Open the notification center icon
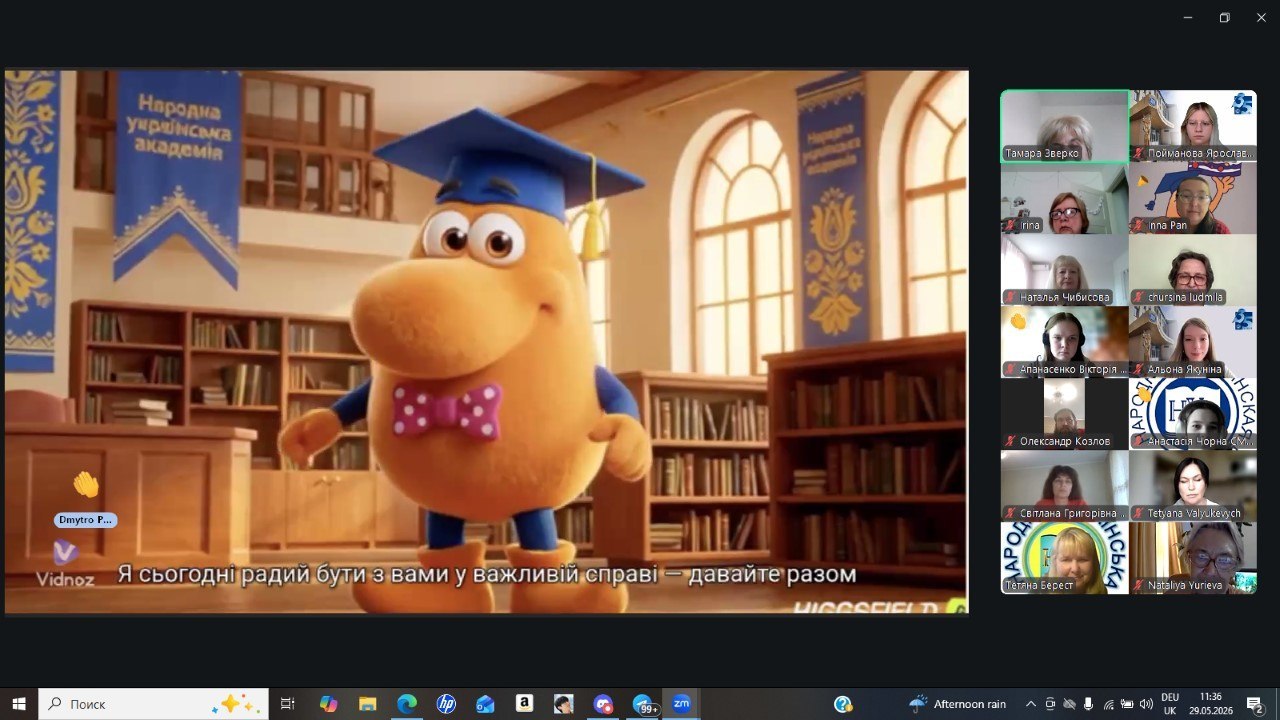Image resolution: width=1280 pixels, height=720 pixels. pyautogui.click(x=1254, y=704)
